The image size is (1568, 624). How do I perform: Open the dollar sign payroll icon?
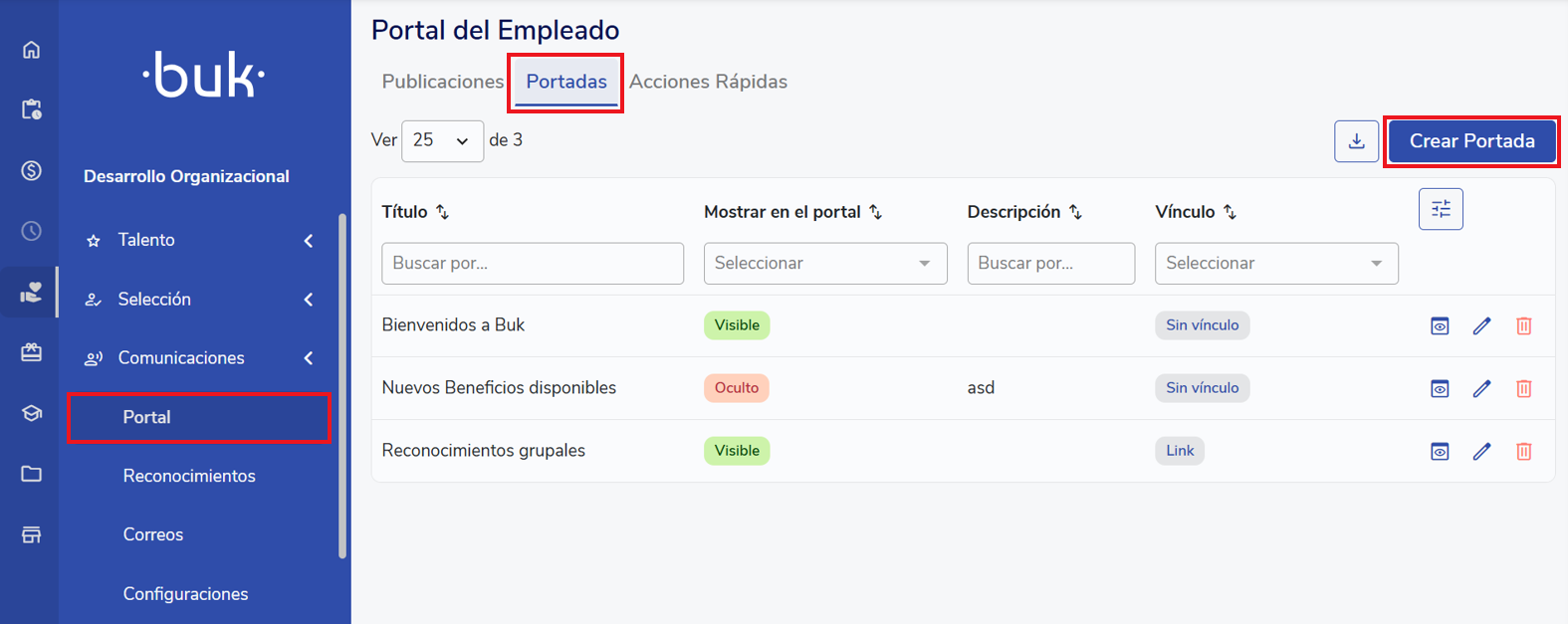(x=31, y=170)
